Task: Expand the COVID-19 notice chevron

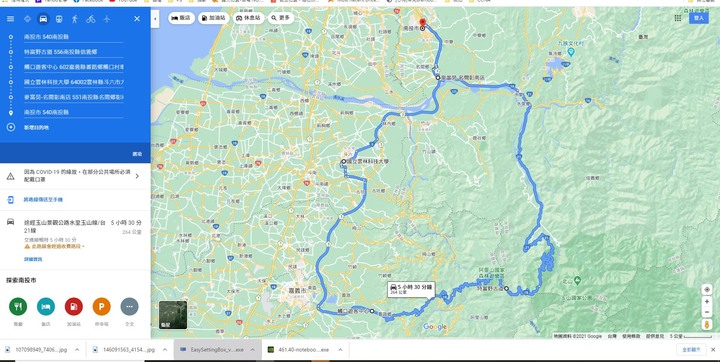Action: pyautogui.click(x=137, y=176)
